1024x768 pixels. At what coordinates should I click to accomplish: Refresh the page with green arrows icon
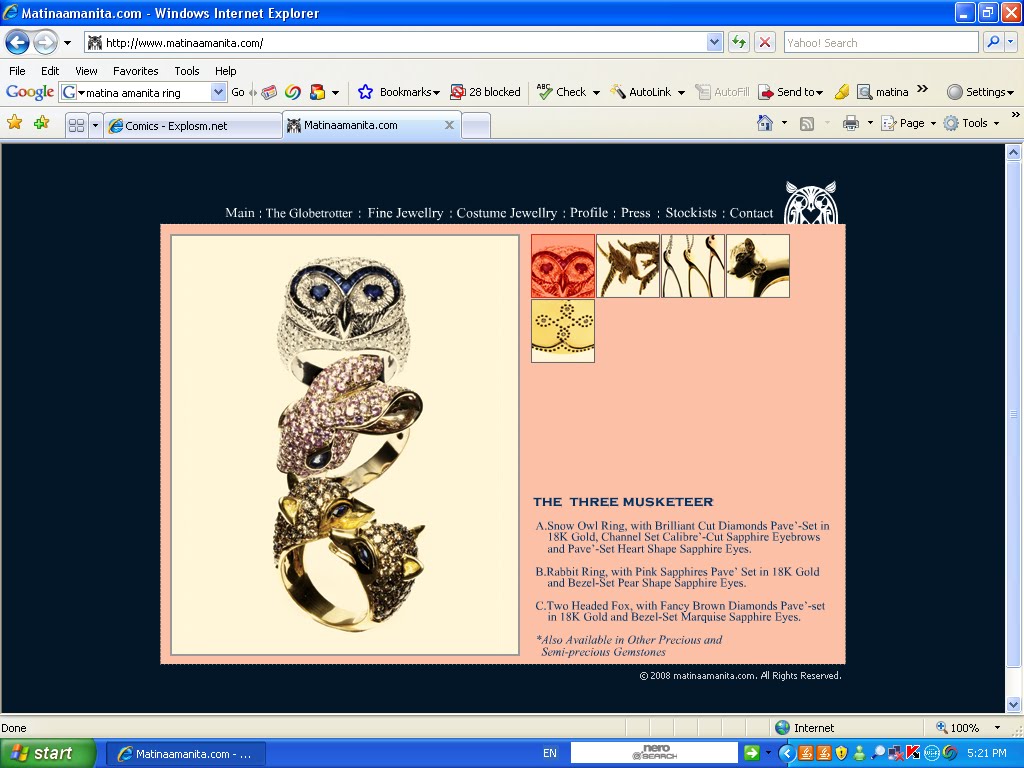pos(739,43)
